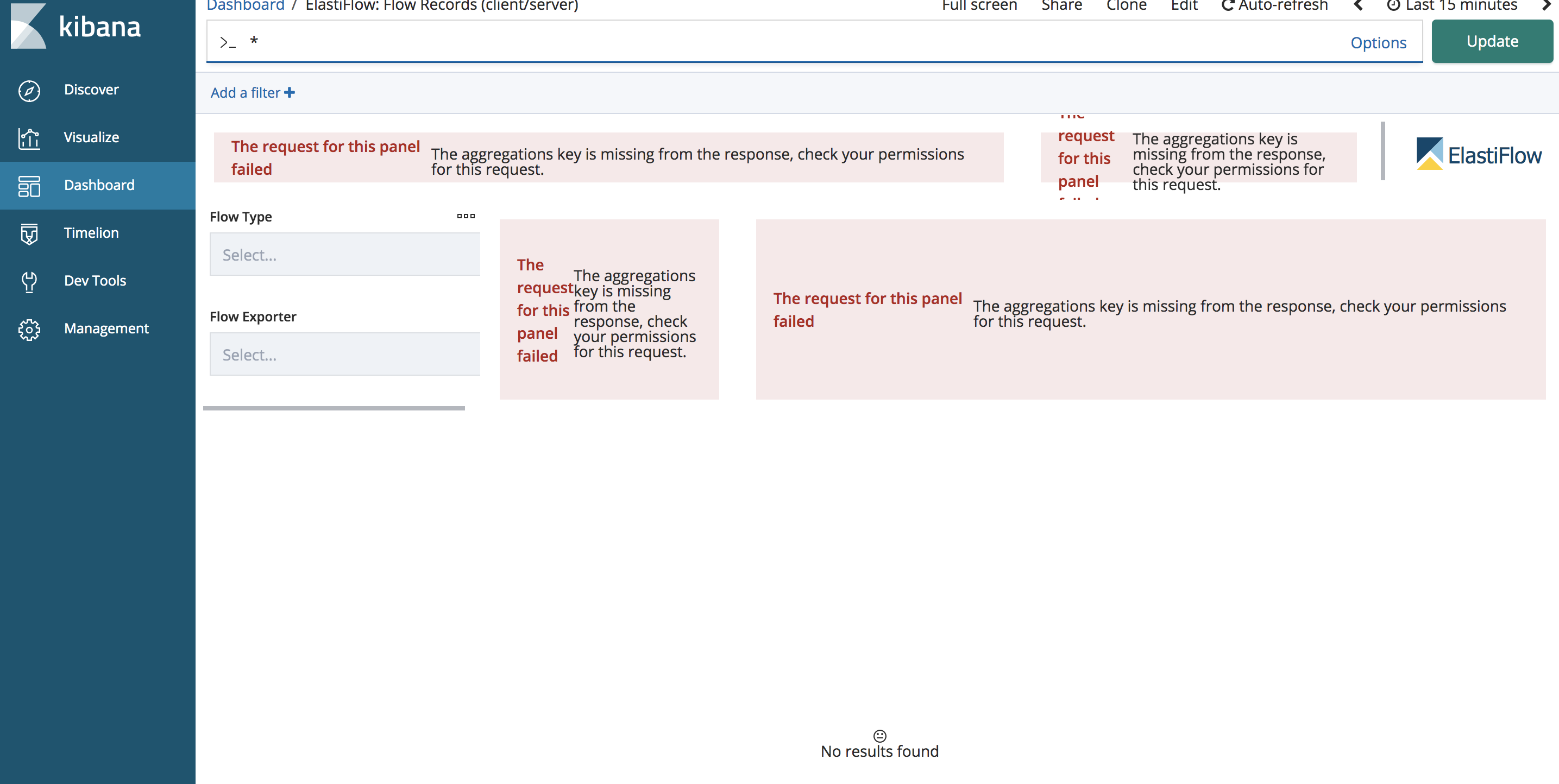
Task: Open the Discover compass icon
Action: [x=28, y=89]
